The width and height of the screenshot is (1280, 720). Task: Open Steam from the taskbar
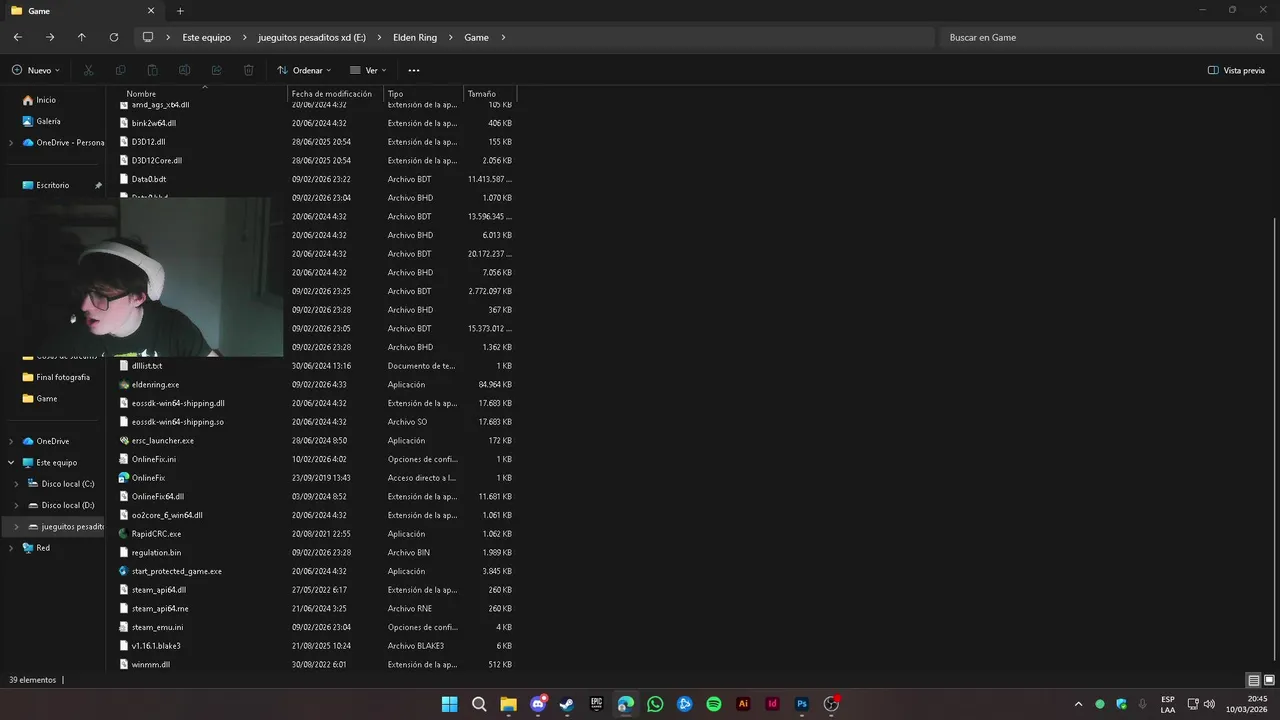pos(567,704)
